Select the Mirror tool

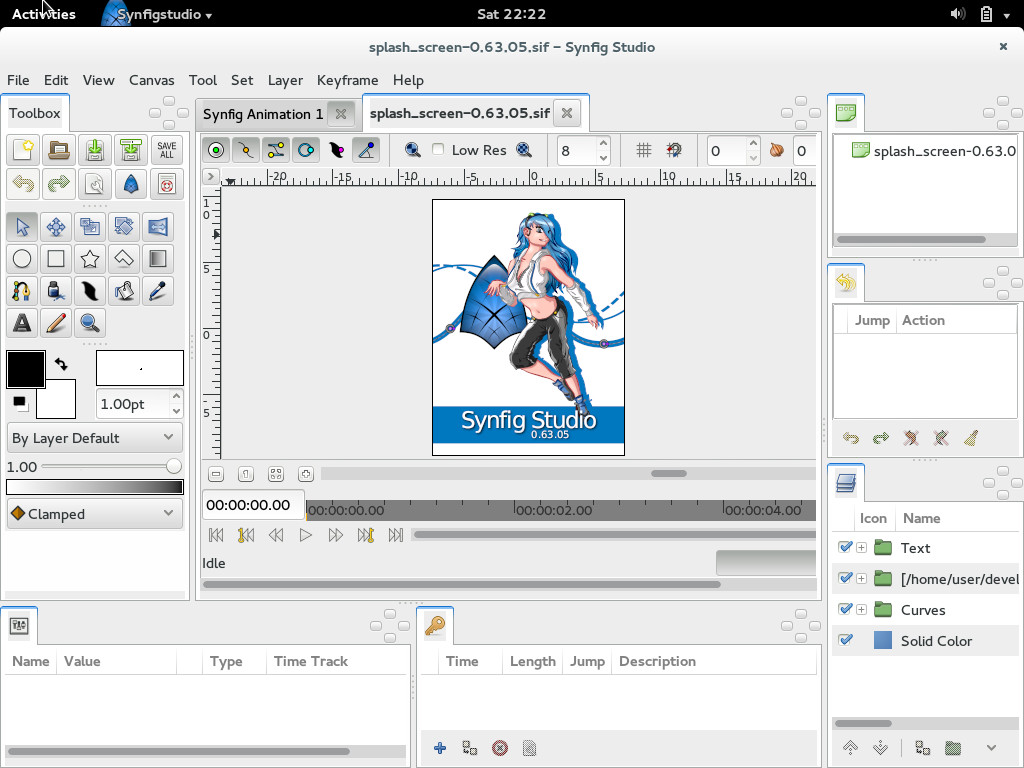point(158,227)
